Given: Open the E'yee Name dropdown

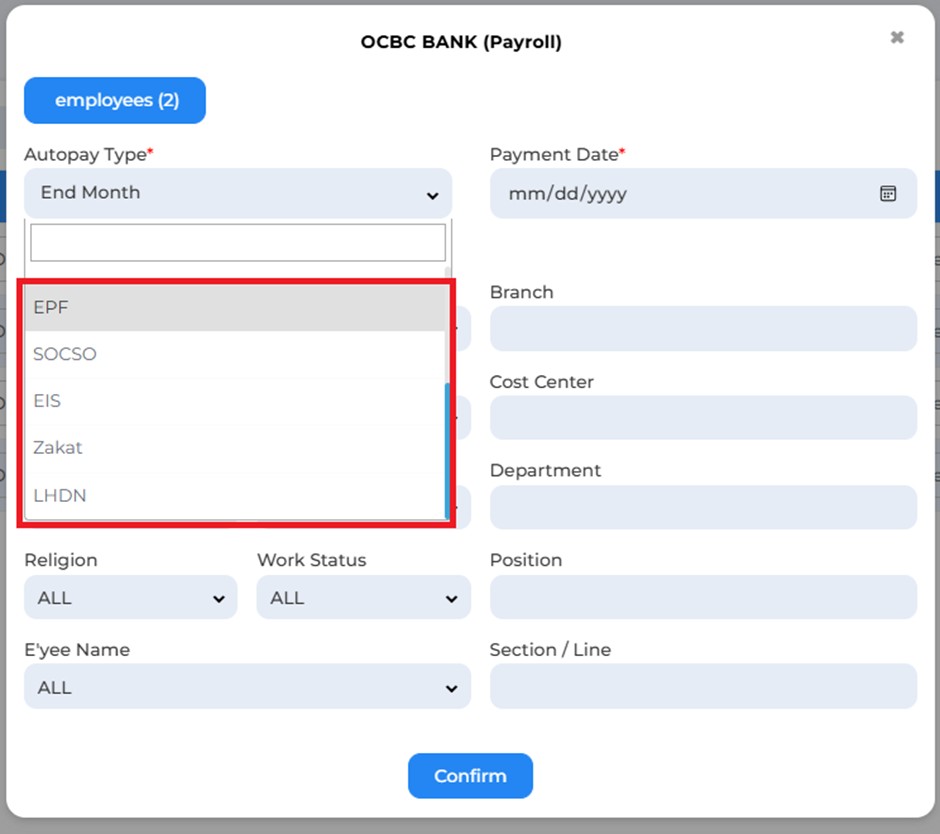Looking at the screenshot, I should pyautogui.click(x=247, y=687).
